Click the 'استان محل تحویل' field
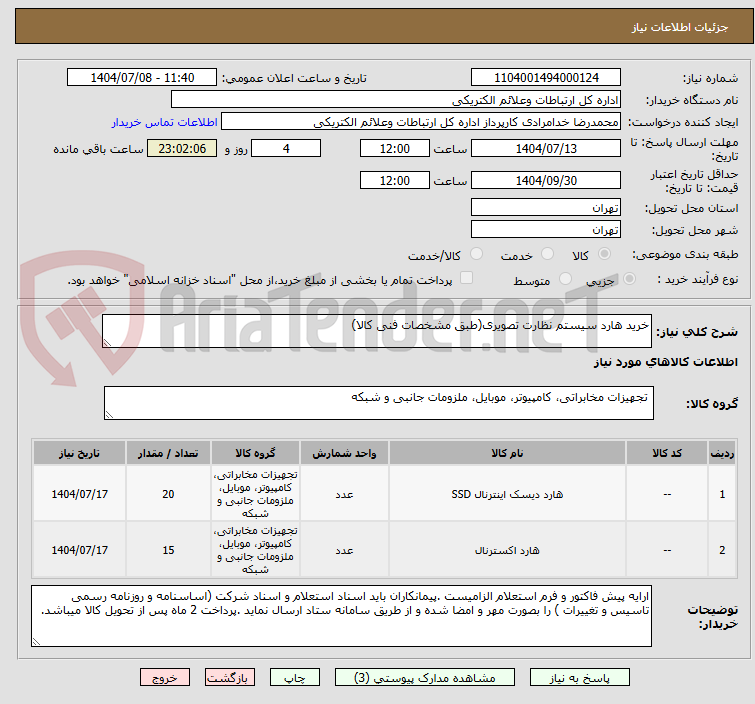The image size is (755, 704). (546, 208)
